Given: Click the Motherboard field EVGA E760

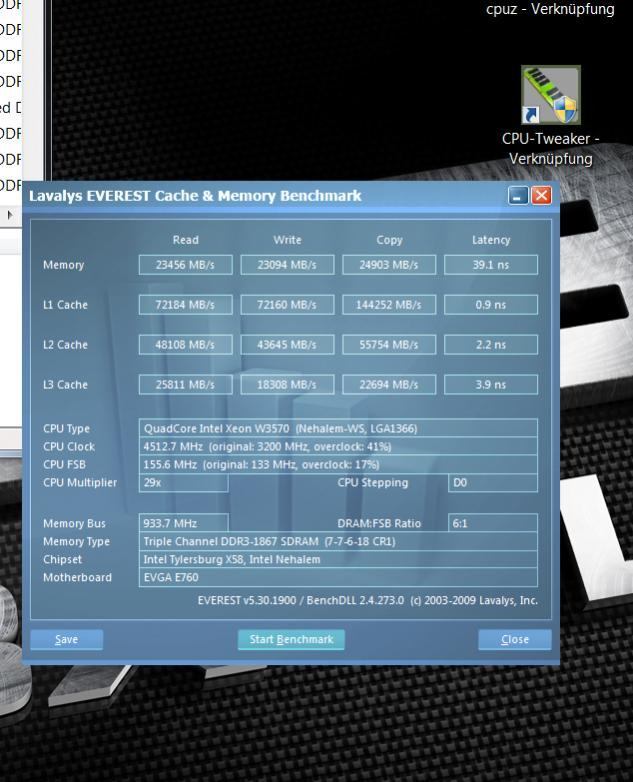Looking at the screenshot, I should tap(338, 577).
